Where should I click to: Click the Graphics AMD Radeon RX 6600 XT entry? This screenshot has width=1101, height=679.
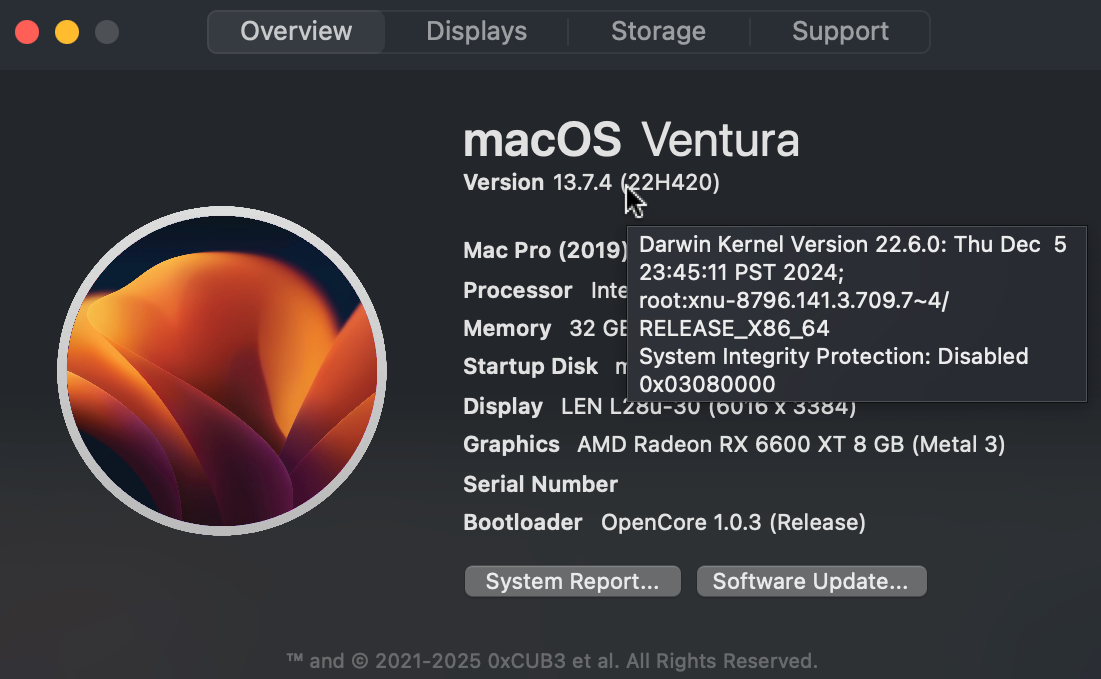point(733,444)
